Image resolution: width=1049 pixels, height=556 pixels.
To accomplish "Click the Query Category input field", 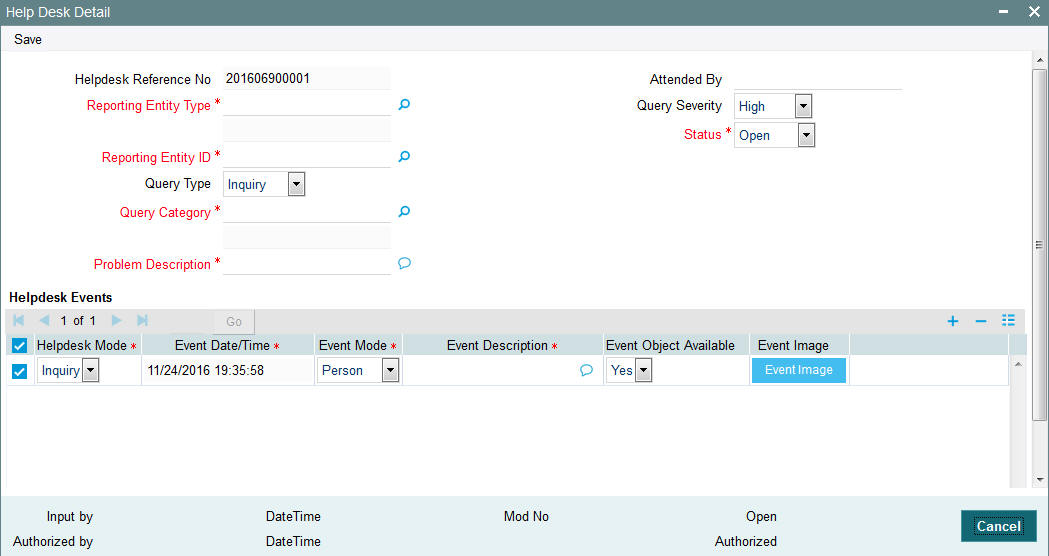I will coord(307,211).
